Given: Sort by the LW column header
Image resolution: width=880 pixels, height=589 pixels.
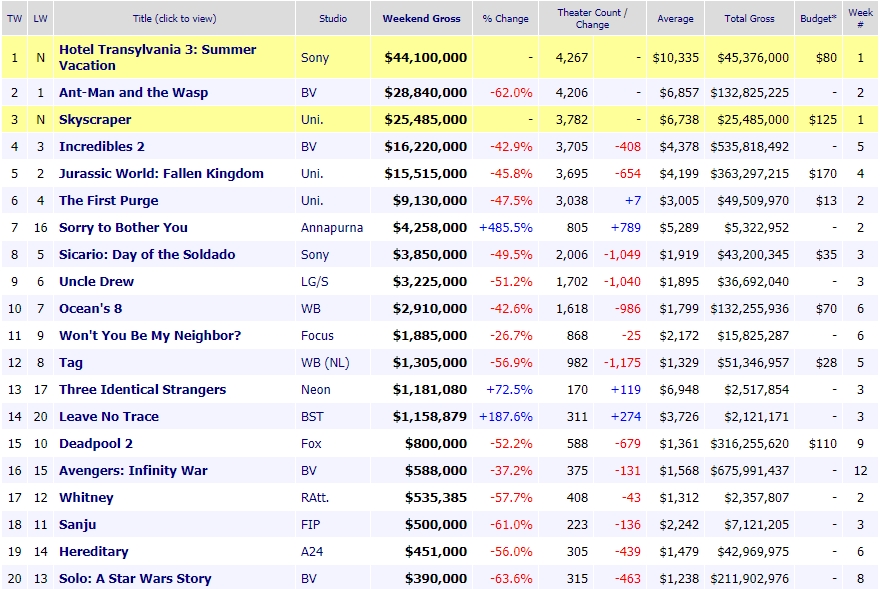Looking at the screenshot, I should tap(40, 19).
